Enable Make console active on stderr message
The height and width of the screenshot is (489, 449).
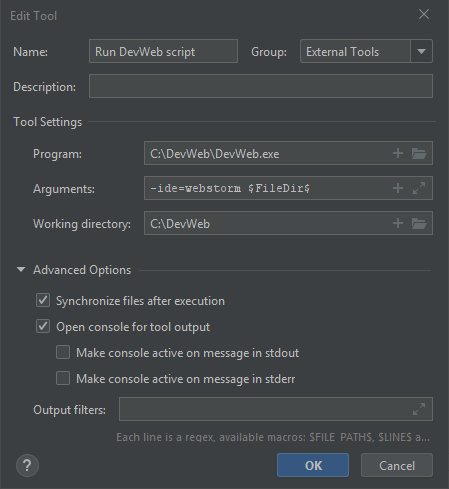pos(63,378)
